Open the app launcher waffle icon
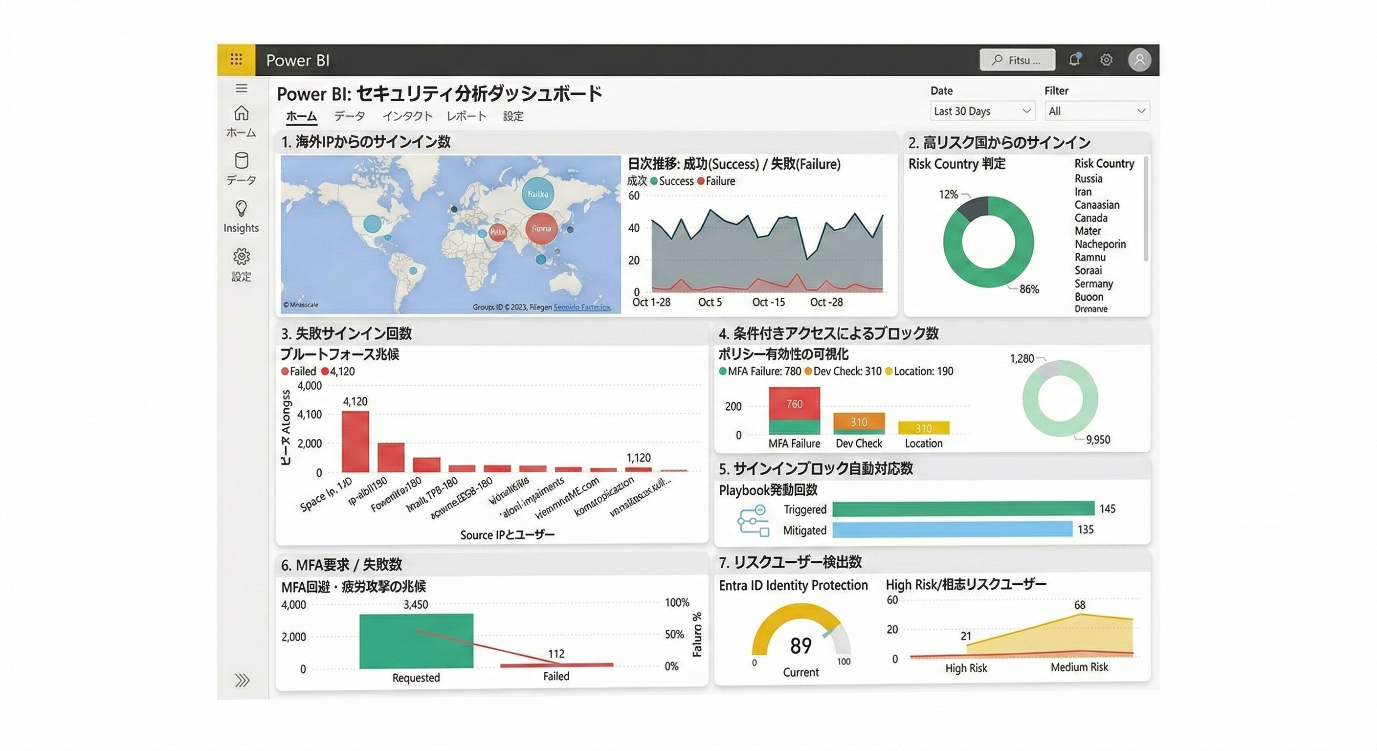The image size is (1377, 751). 236,60
